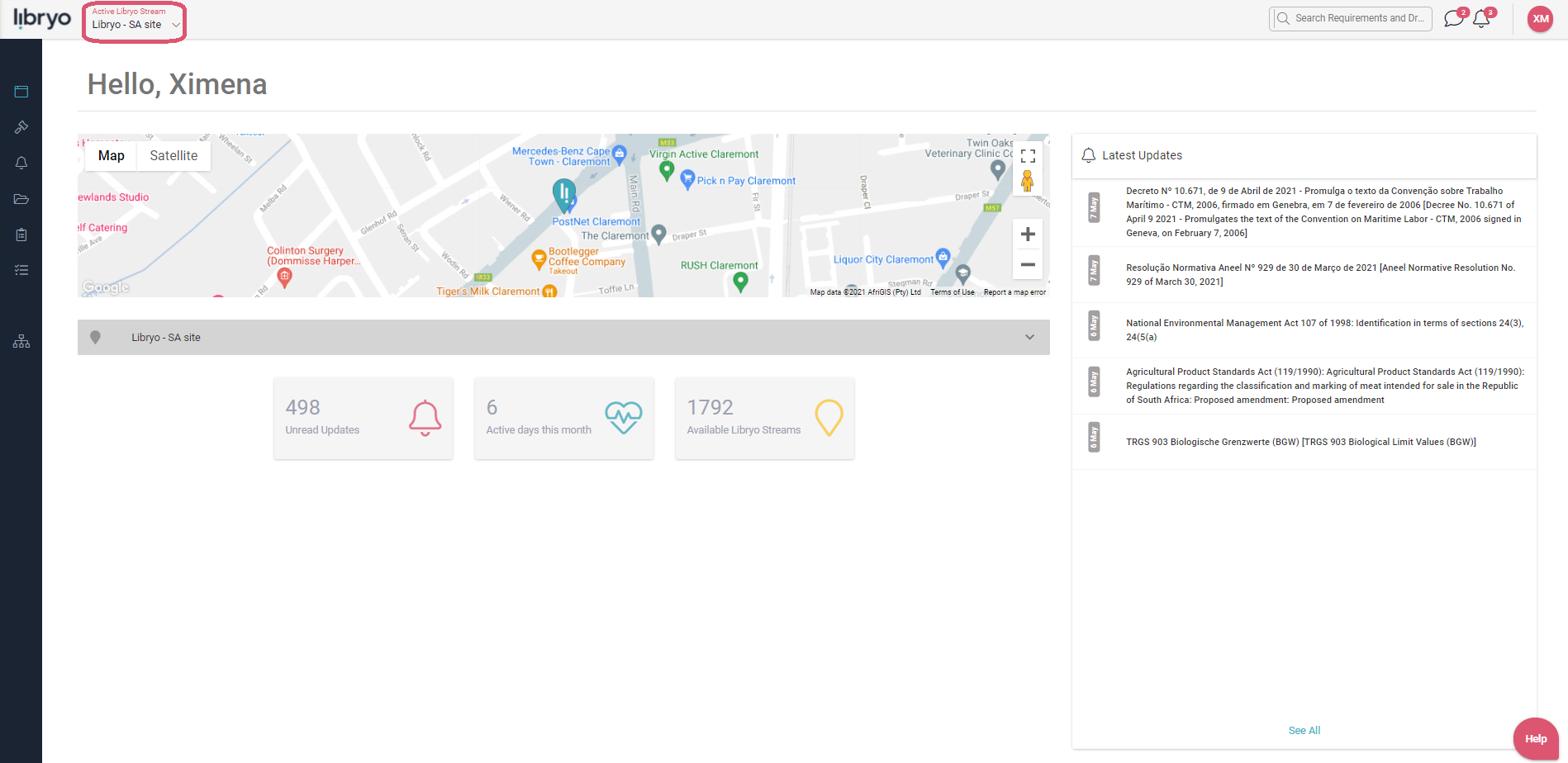Open the 498 Unread Updates card

(363, 418)
